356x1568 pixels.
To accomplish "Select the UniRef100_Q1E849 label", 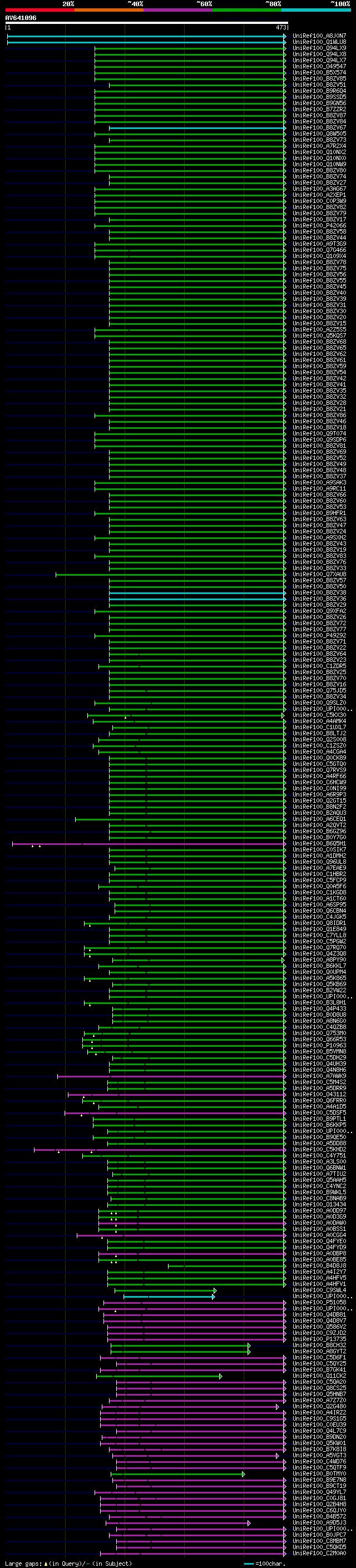I will (319, 929).
